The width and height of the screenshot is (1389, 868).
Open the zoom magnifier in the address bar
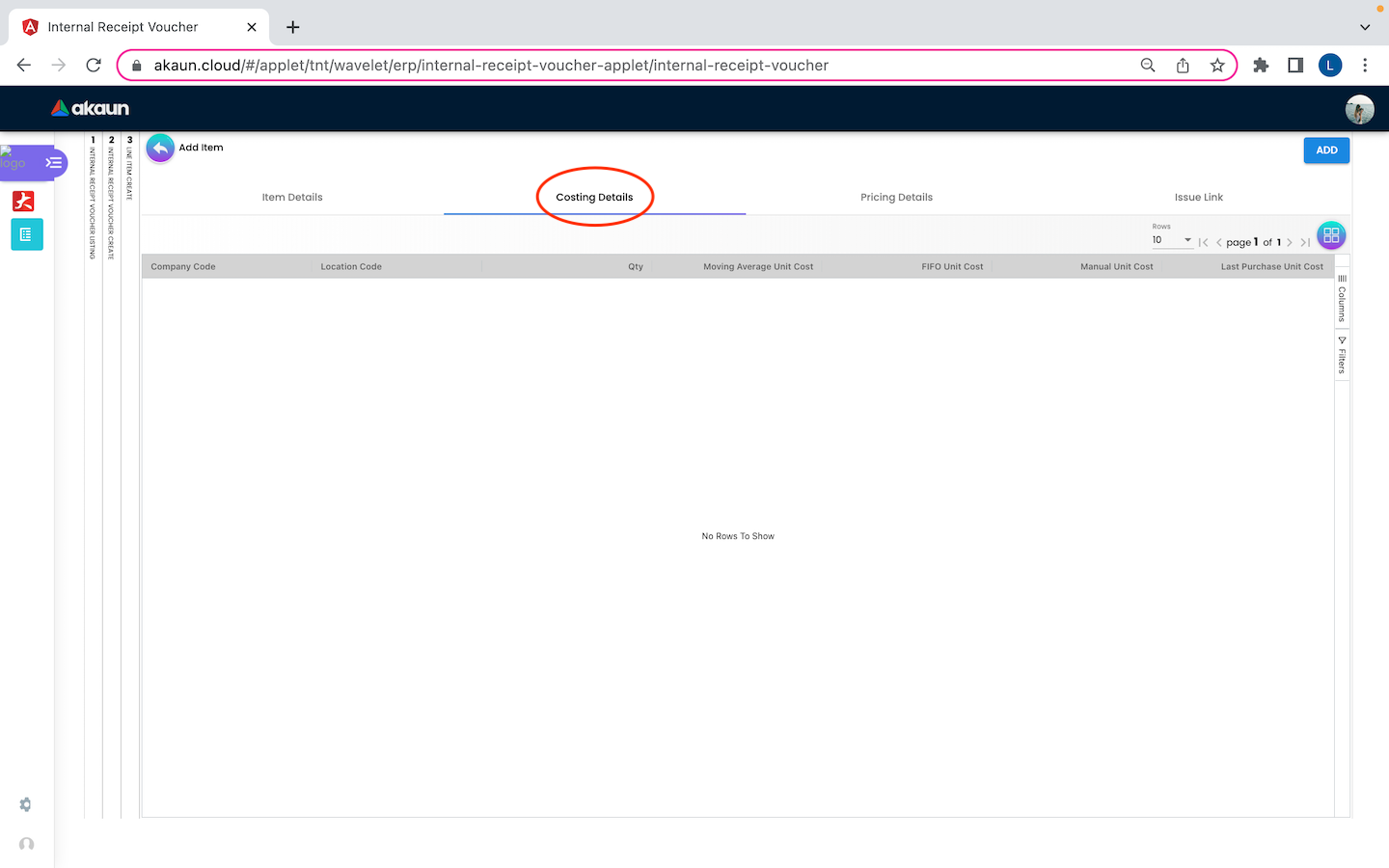tap(1148, 66)
